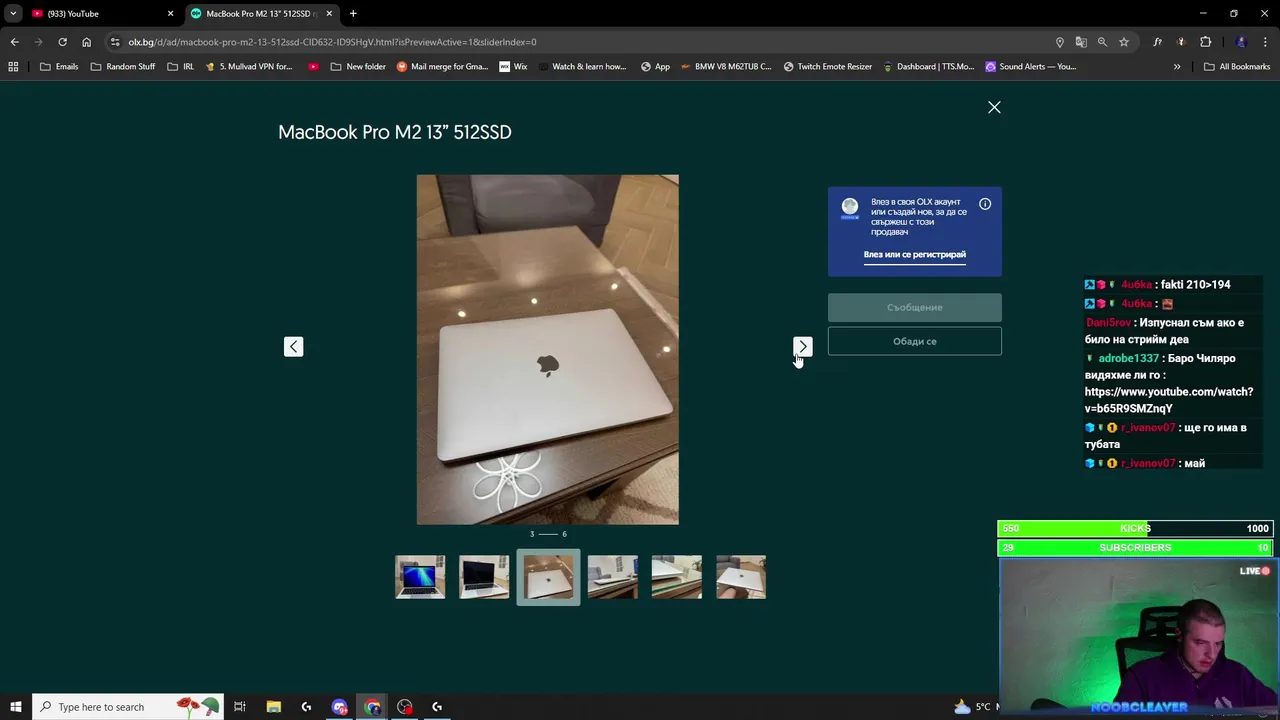1280x720 pixels.
Task: Reload the current page
Action: (62, 42)
